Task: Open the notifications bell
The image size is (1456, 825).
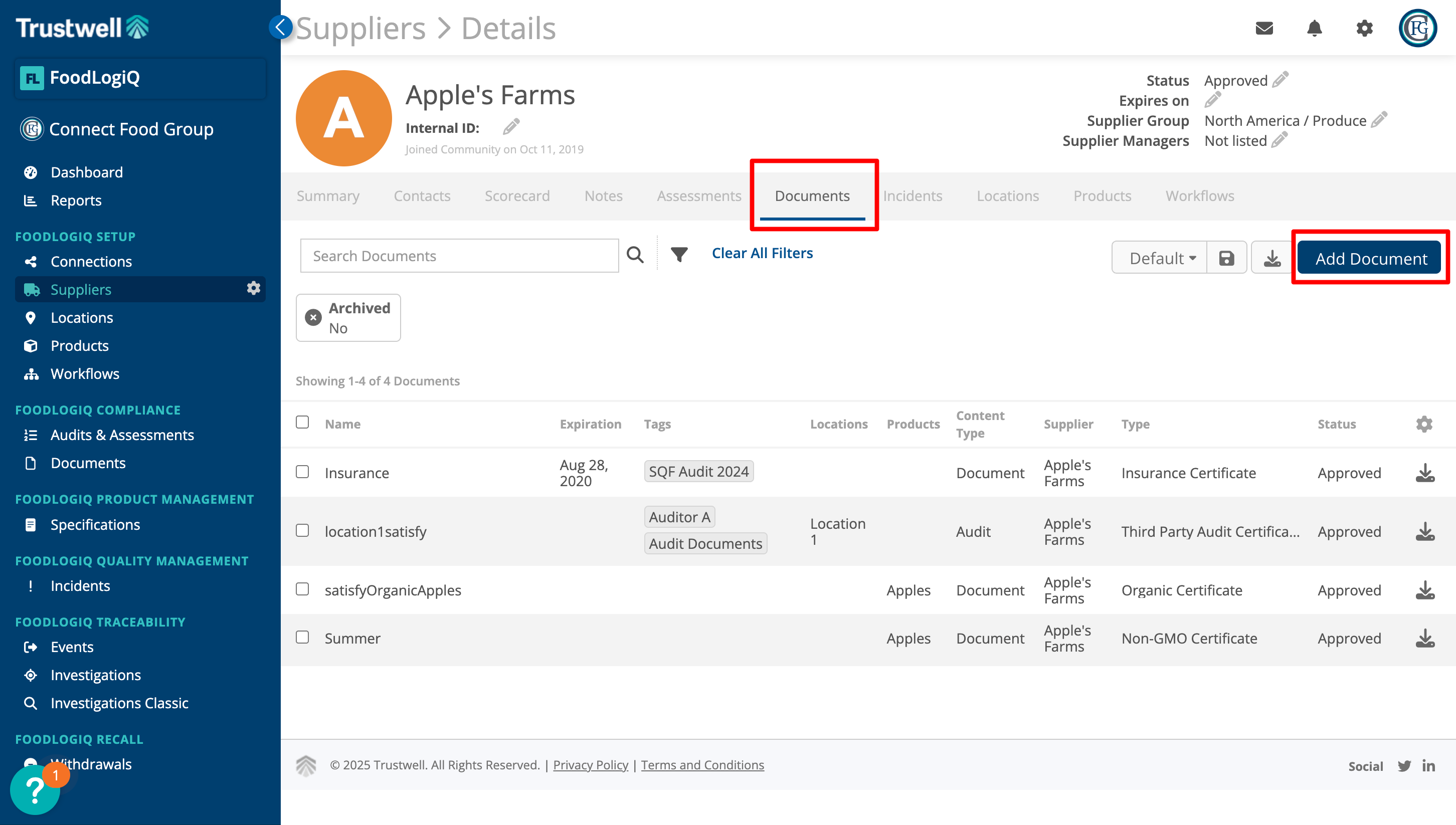Action: (x=1314, y=29)
